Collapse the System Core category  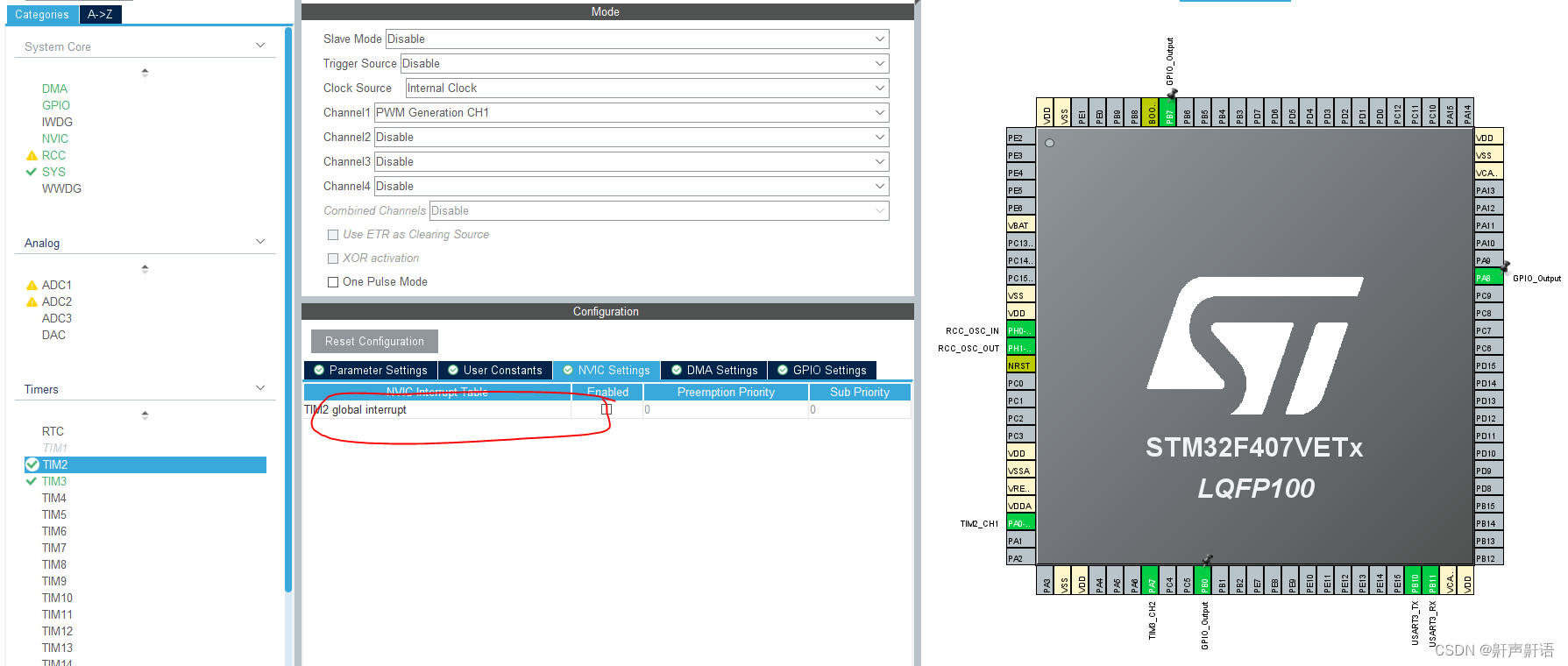(x=260, y=46)
